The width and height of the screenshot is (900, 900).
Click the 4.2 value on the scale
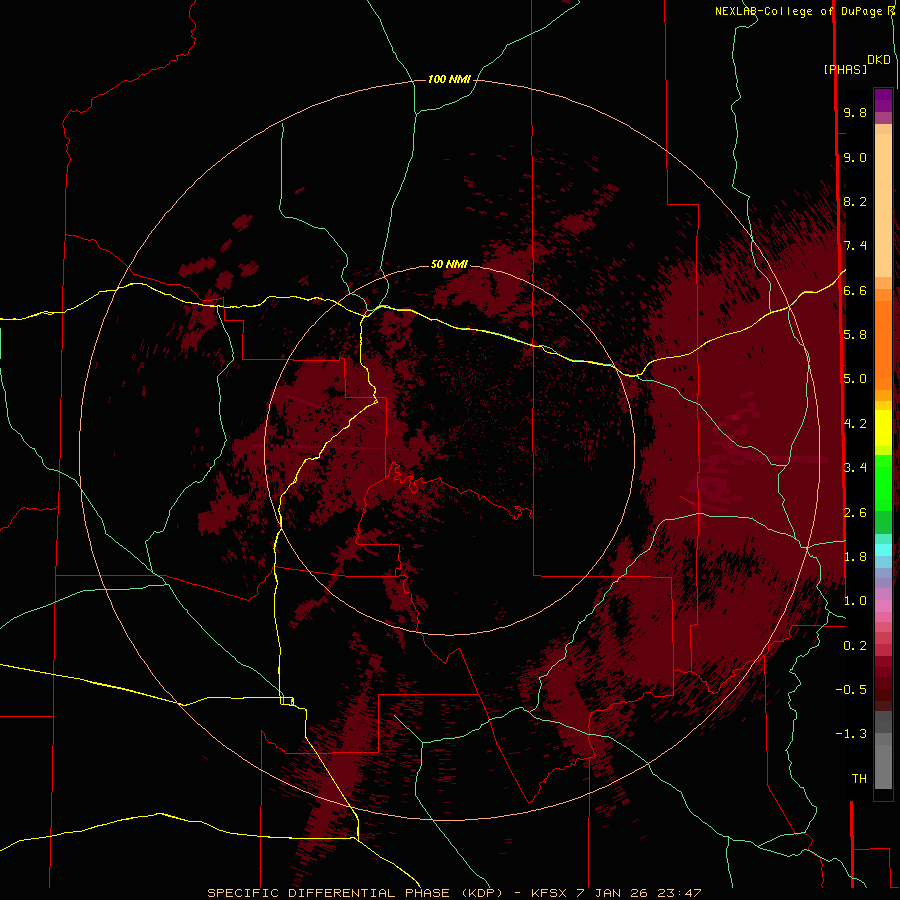855,424
